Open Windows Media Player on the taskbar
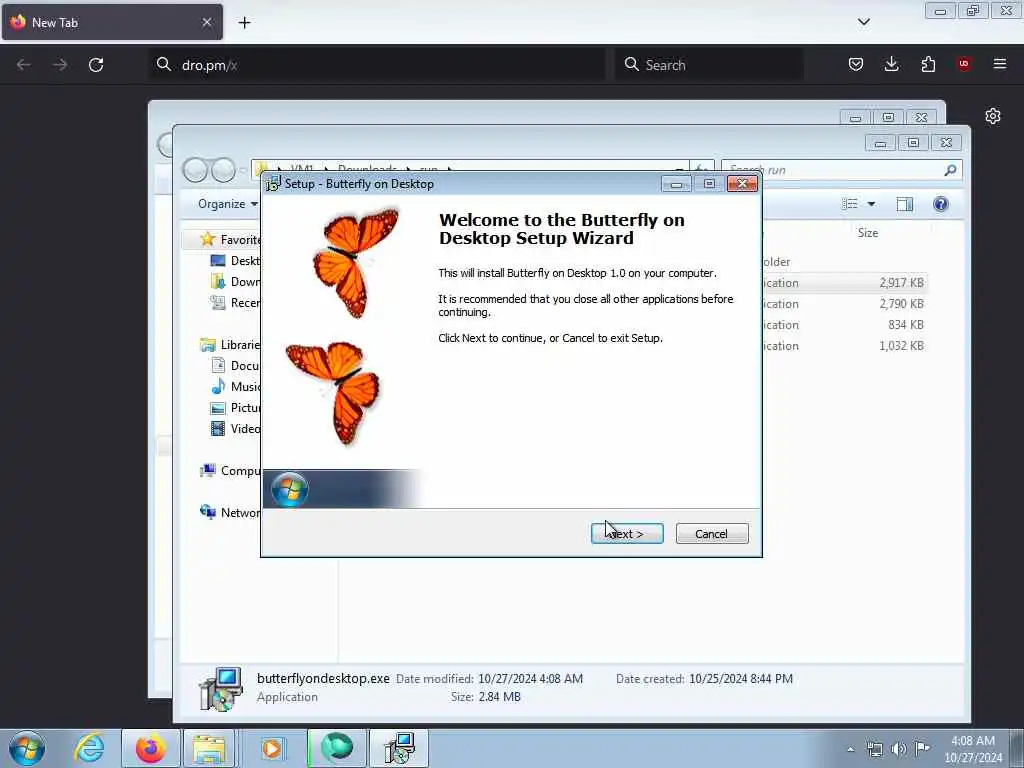Image resolution: width=1024 pixels, height=768 pixels. (272, 748)
